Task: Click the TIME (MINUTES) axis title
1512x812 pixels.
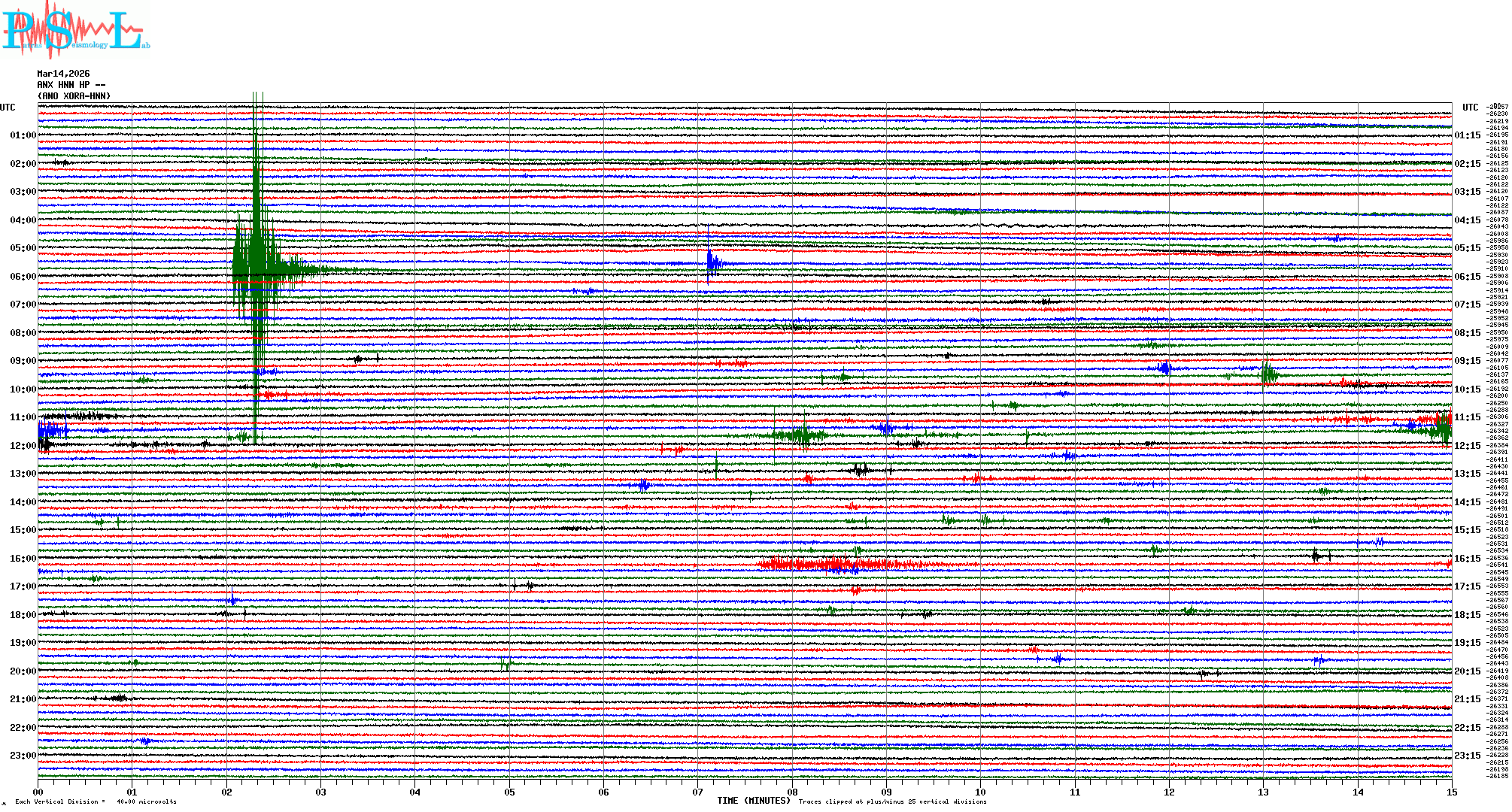Action: (x=754, y=801)
